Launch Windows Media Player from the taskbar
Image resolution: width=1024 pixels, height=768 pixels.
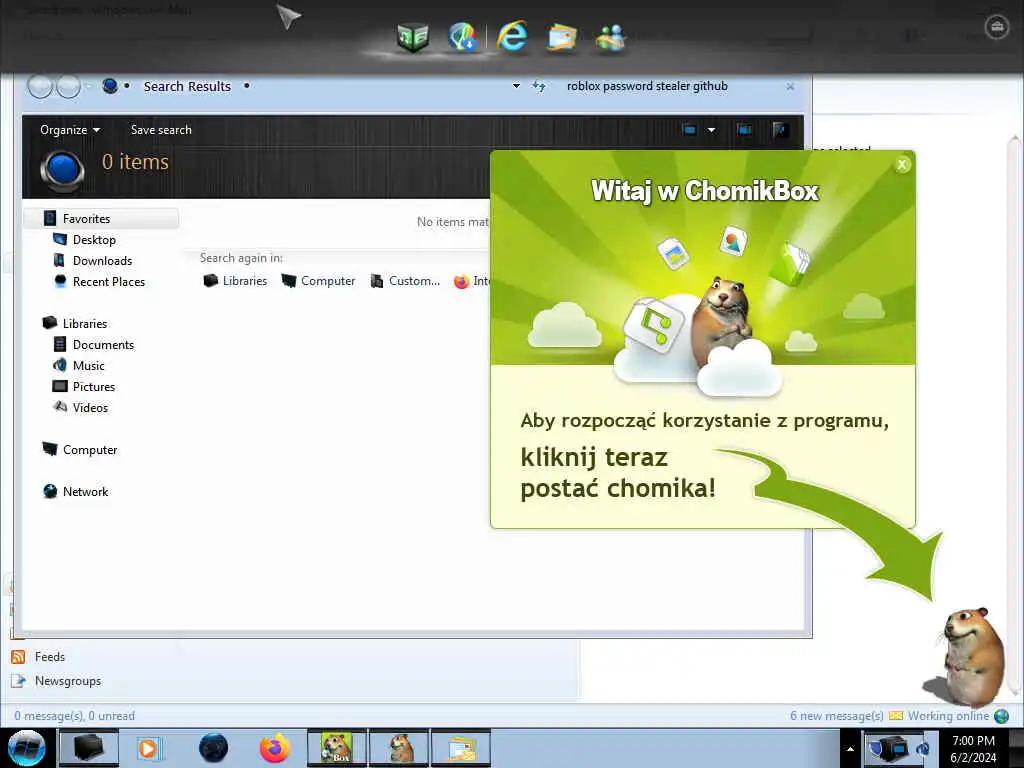tap(148, 748)
